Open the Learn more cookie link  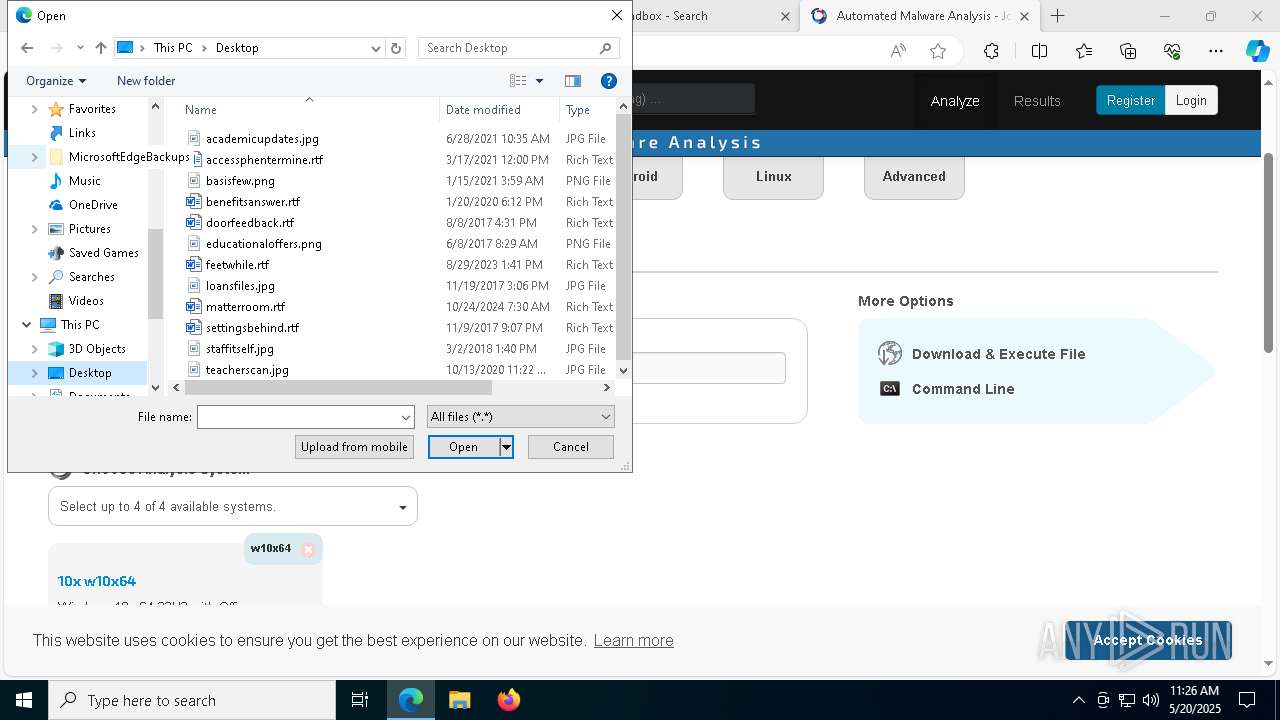click(633, 640)
